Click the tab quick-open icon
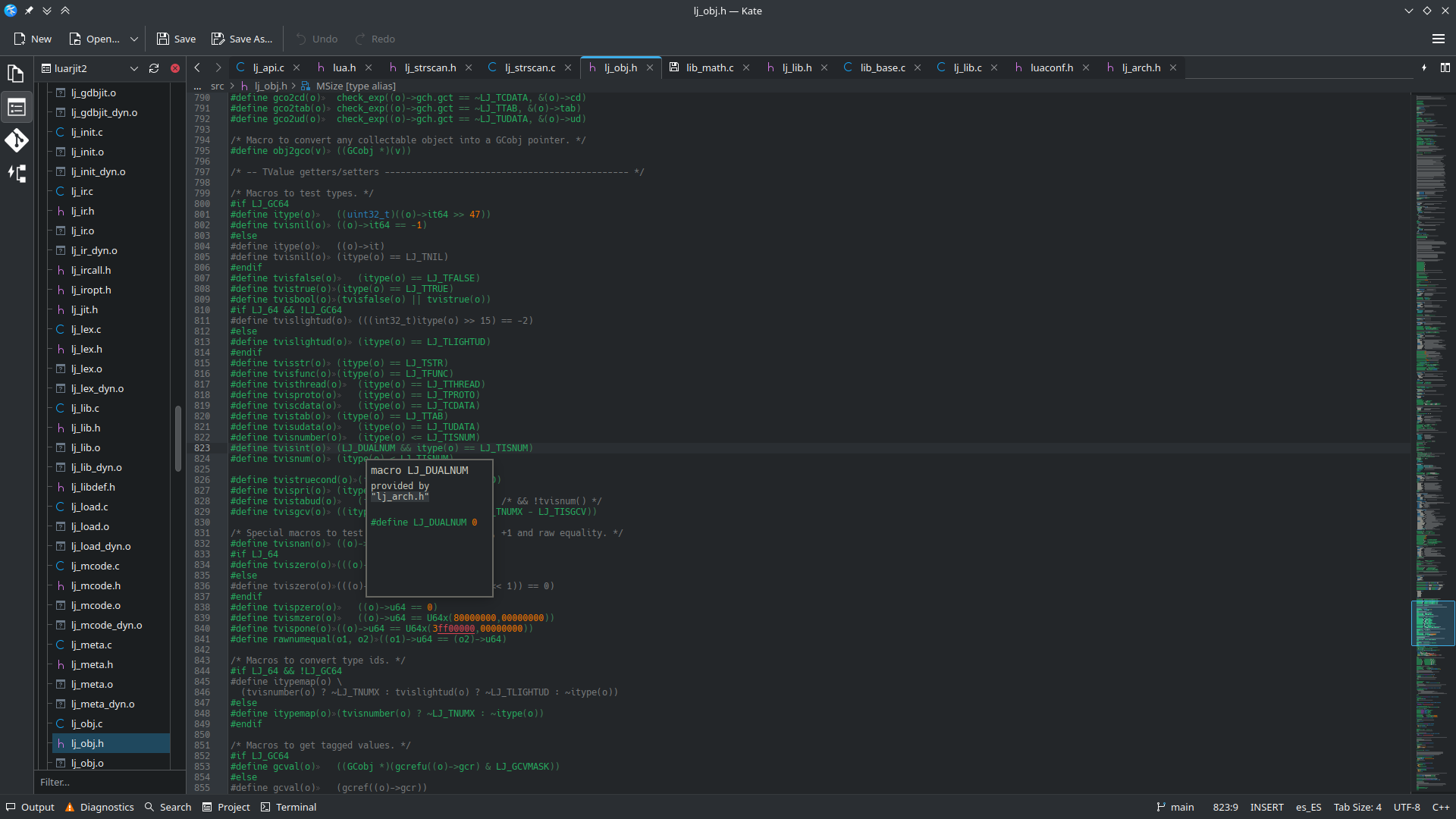 point(1424,67)
